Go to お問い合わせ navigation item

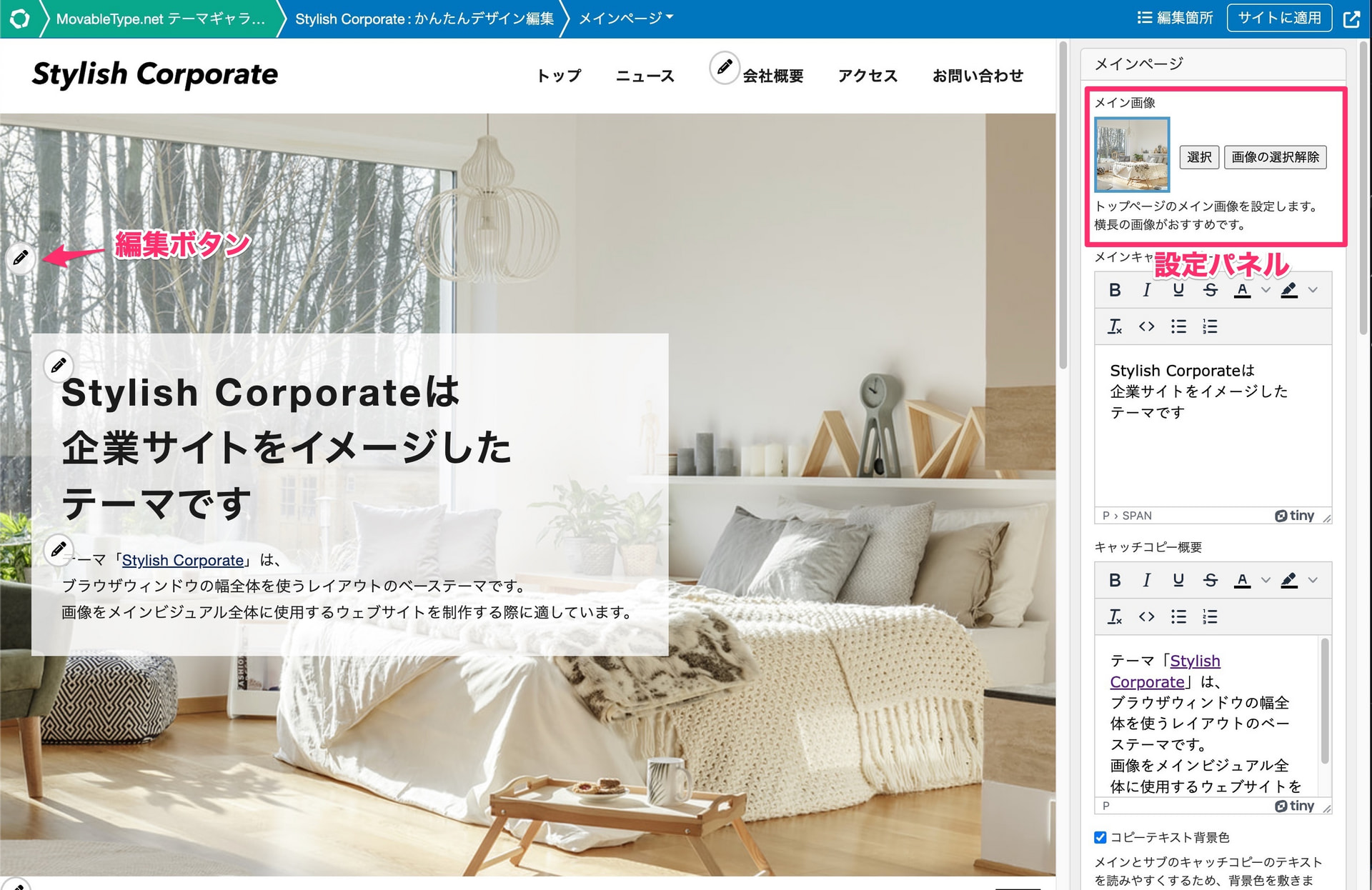(x=978, y=76)
